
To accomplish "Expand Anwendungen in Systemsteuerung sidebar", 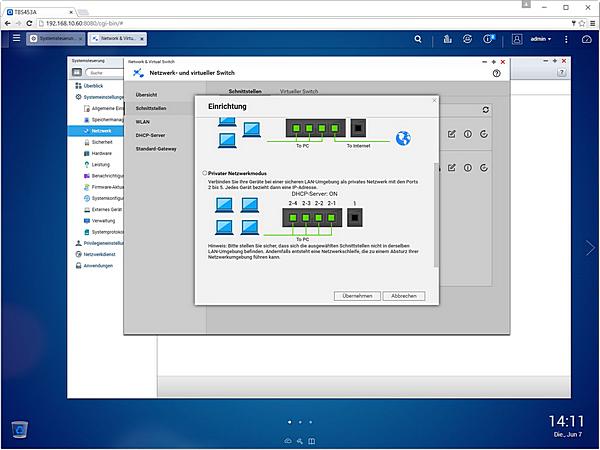I will [x=94, y=266].
